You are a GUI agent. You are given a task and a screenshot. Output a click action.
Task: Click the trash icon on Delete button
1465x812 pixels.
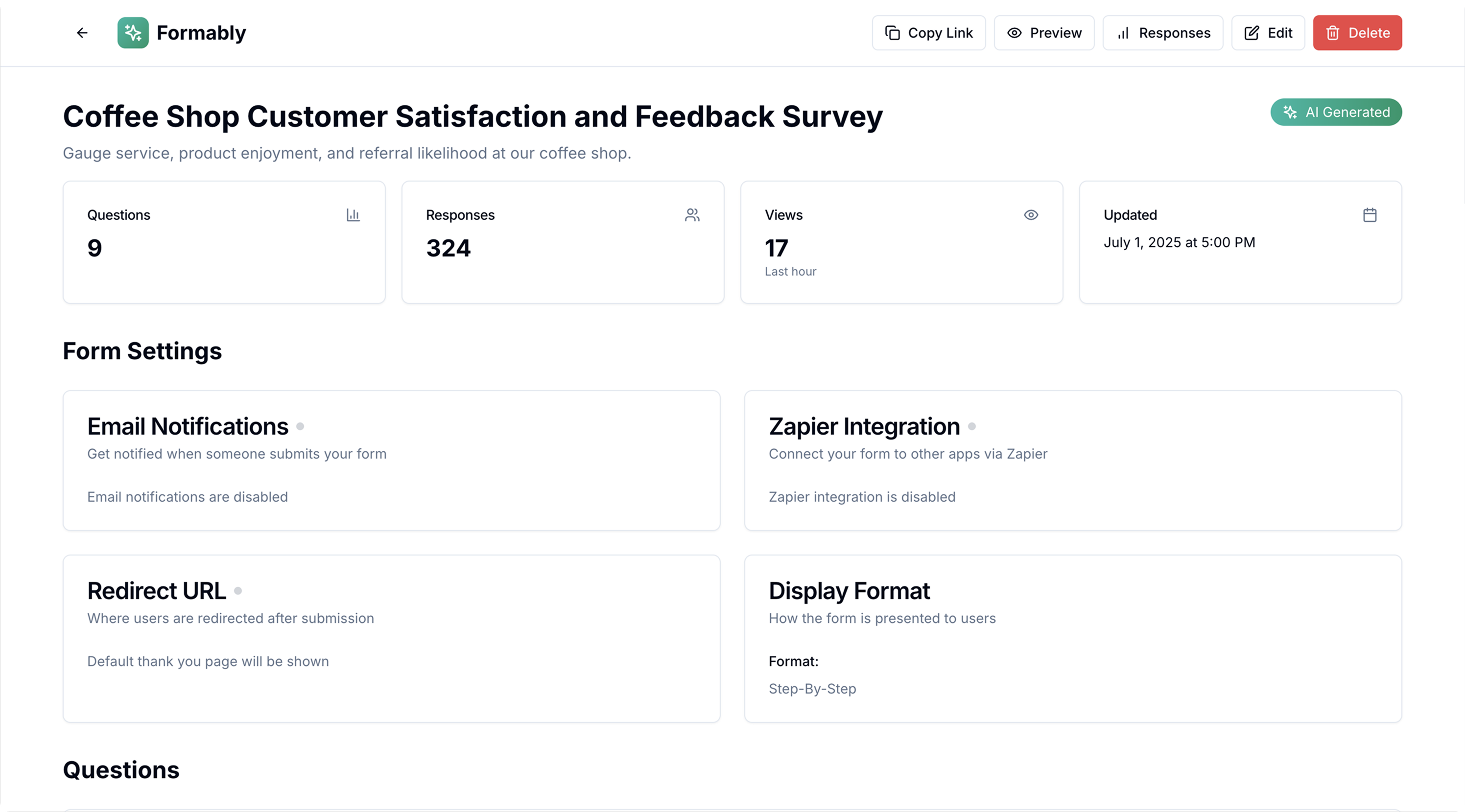(x=1333, y=33)
